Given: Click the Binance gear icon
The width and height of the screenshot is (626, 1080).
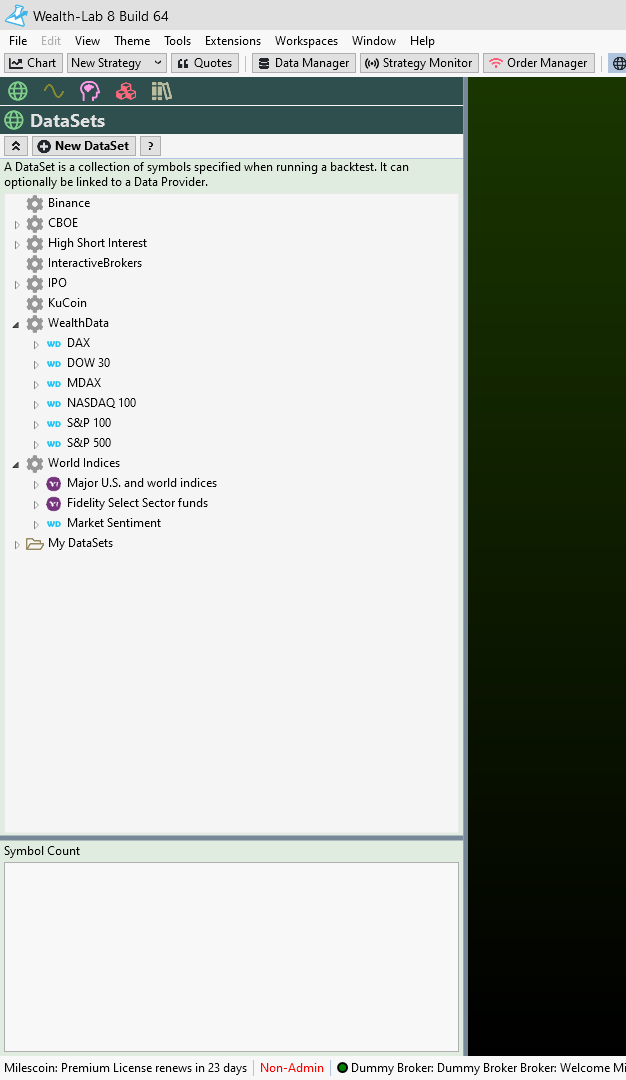Looking at the screenshot, I should click(35, 203).
